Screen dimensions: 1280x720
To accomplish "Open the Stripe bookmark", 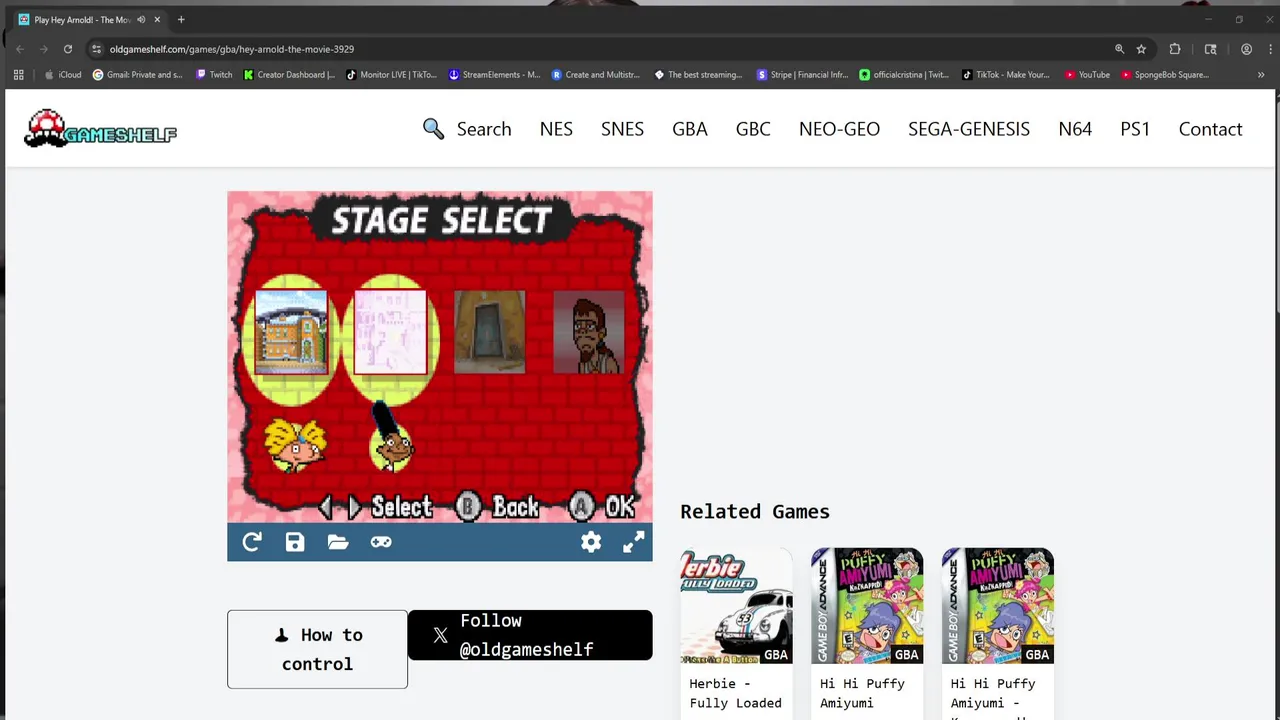I will (803, 75).
